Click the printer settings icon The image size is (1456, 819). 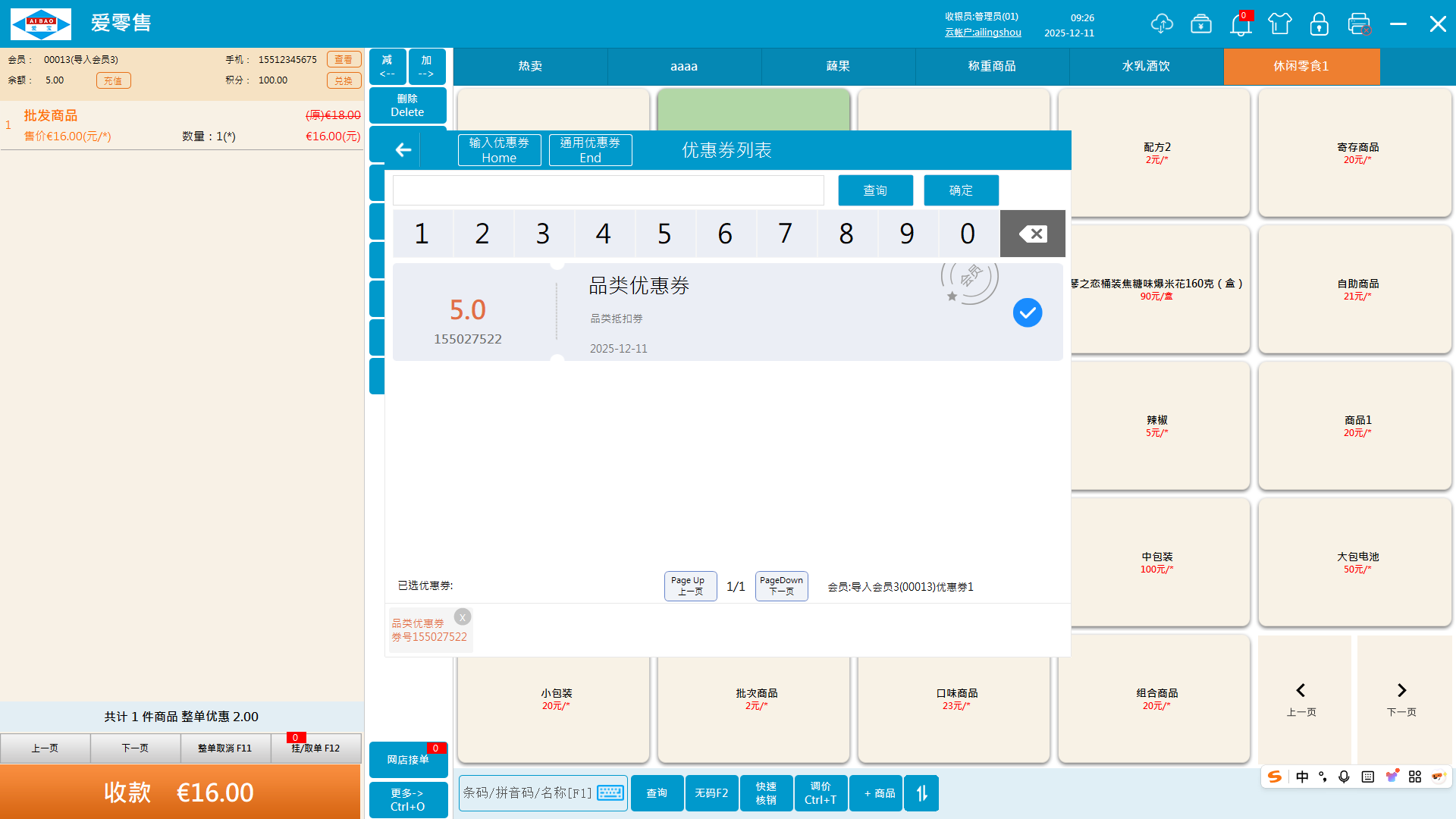[x=1359, y=24]
